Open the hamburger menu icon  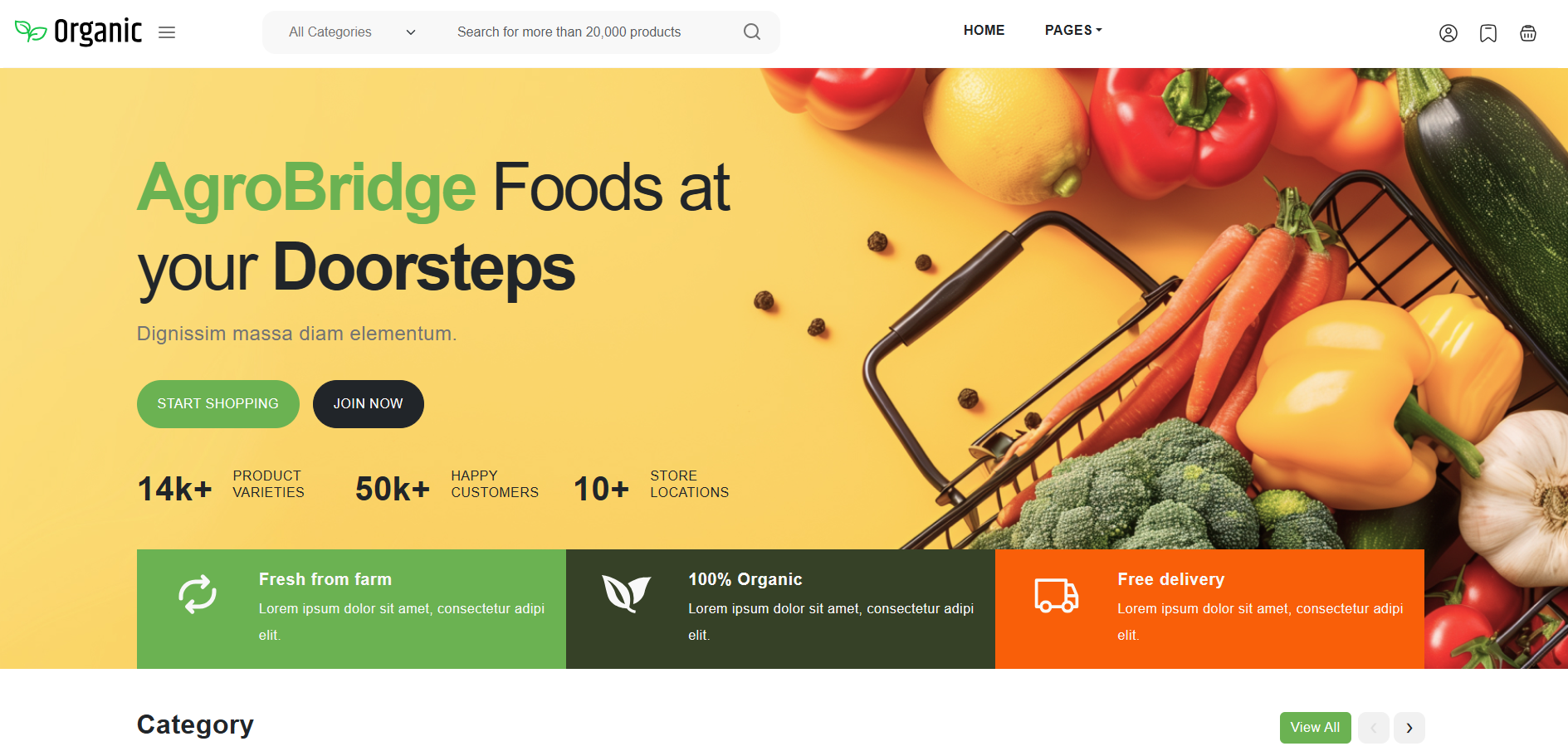coord(167,32)
